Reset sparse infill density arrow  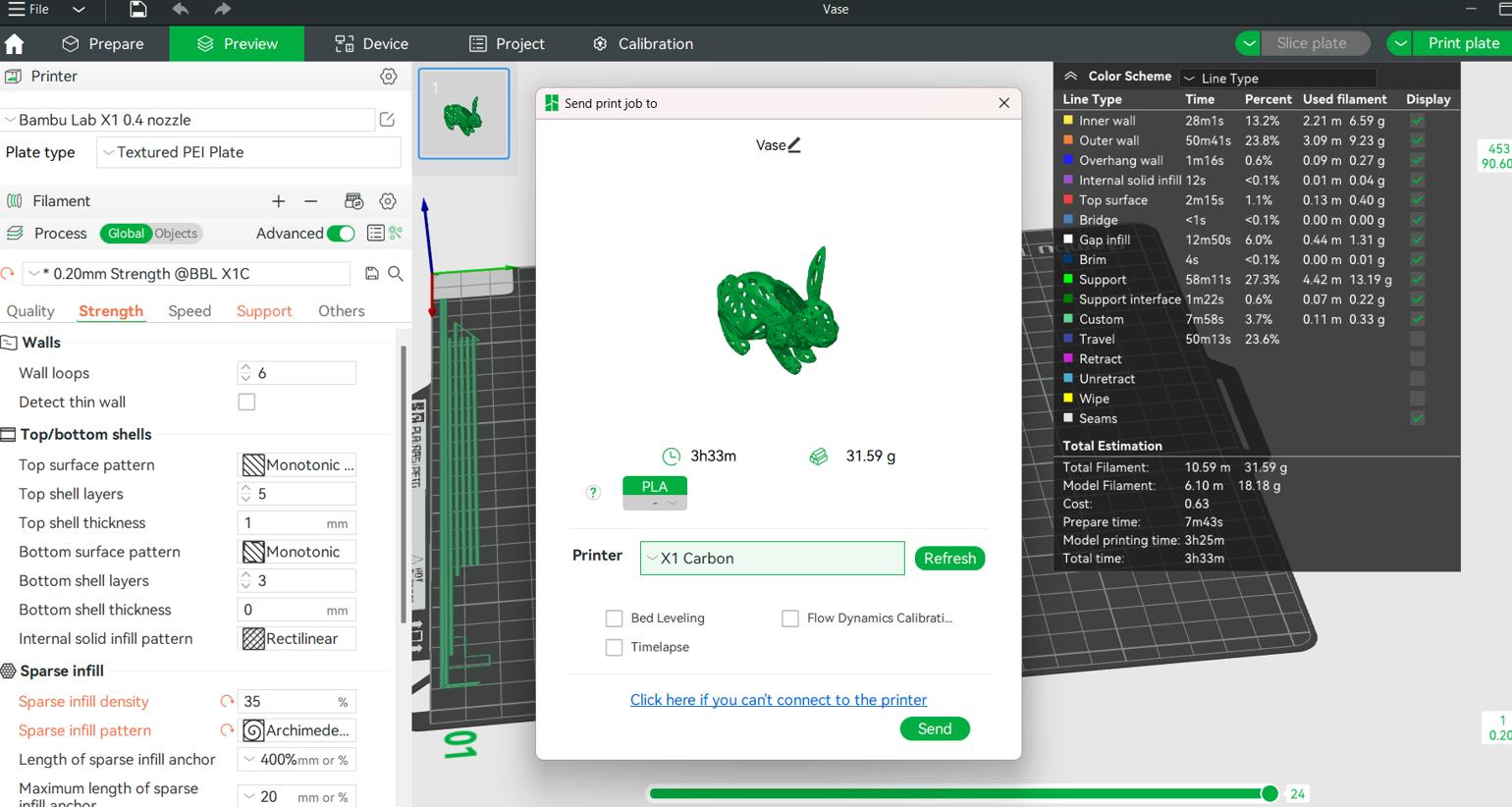coord(227,702)
